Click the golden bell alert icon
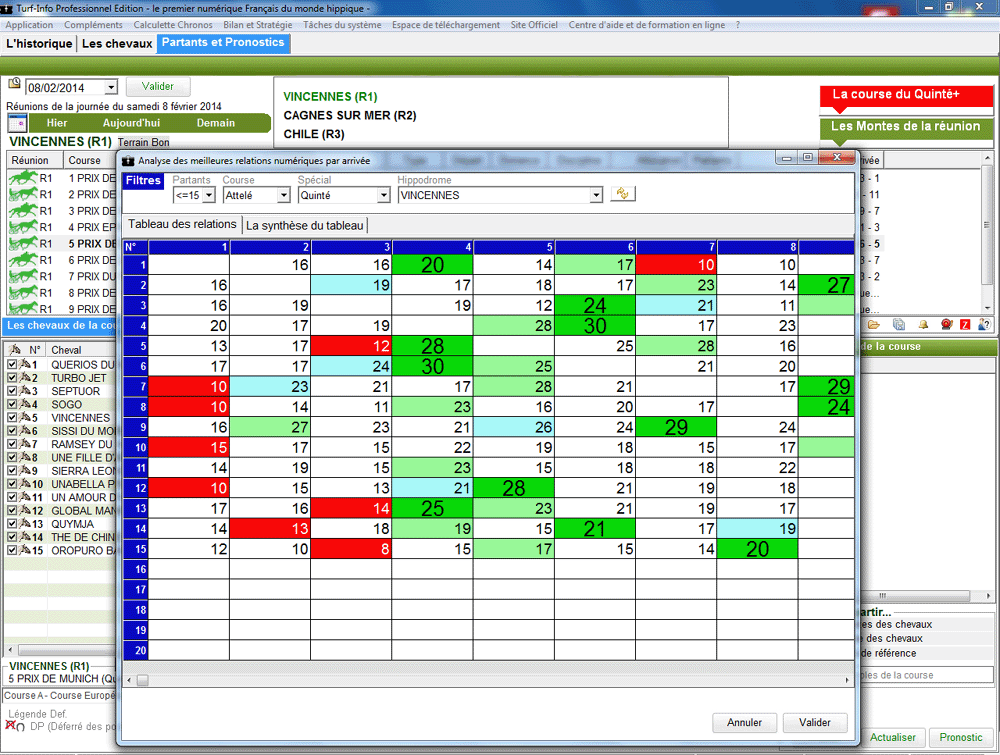 [x=923, y=325]
